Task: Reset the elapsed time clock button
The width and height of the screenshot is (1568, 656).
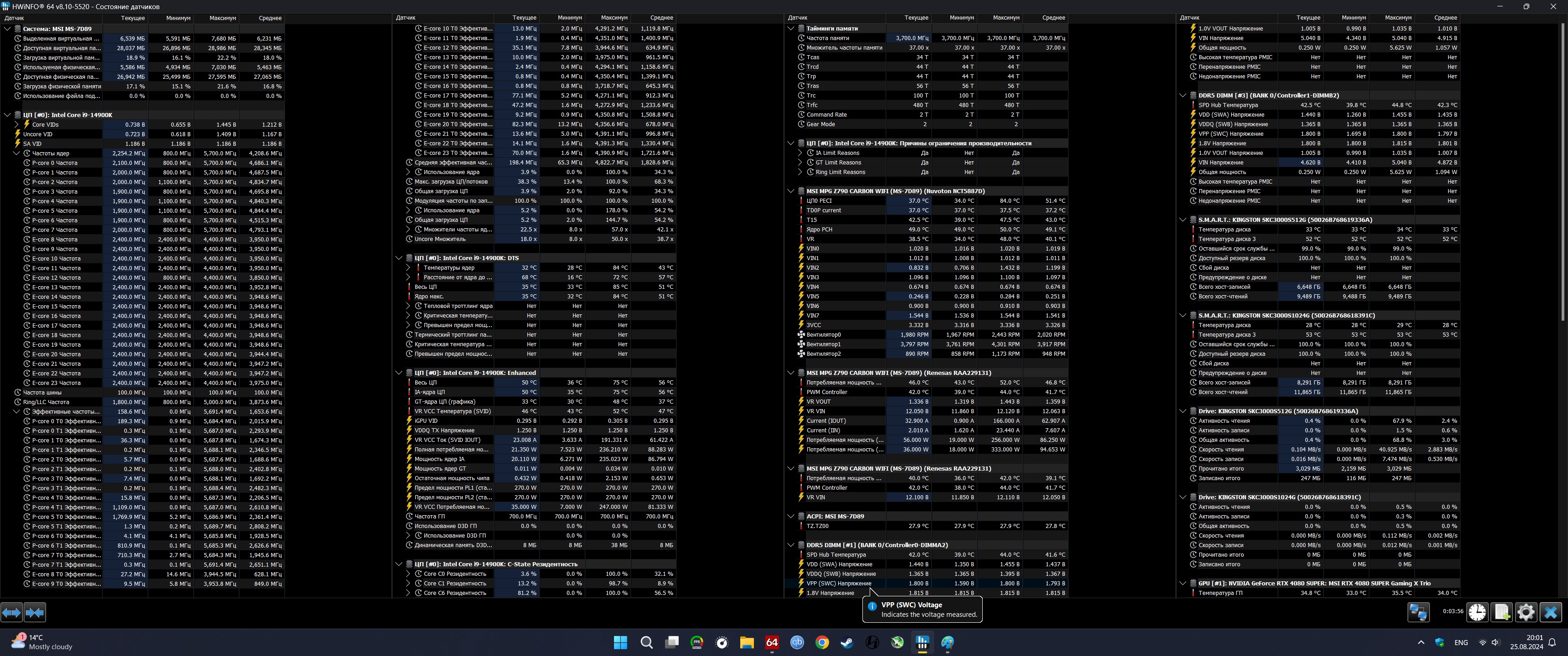Action: click(1477, 612)
